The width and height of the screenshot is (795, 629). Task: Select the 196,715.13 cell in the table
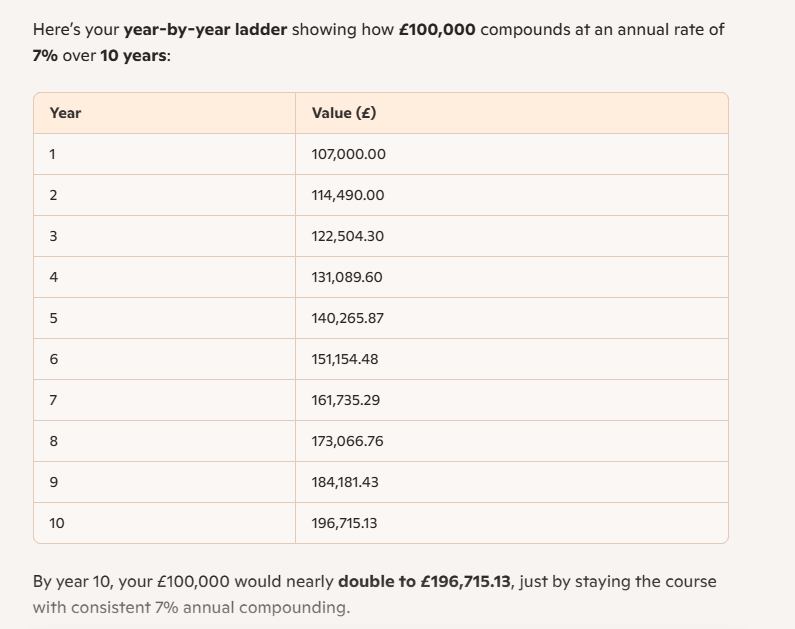coord(344,523)
